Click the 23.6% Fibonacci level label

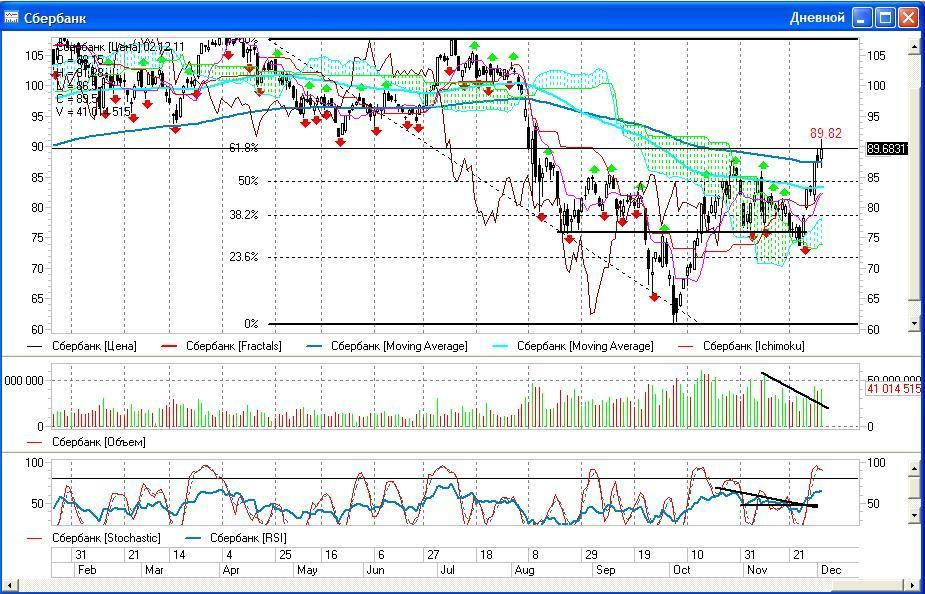(x=244, y=257)
